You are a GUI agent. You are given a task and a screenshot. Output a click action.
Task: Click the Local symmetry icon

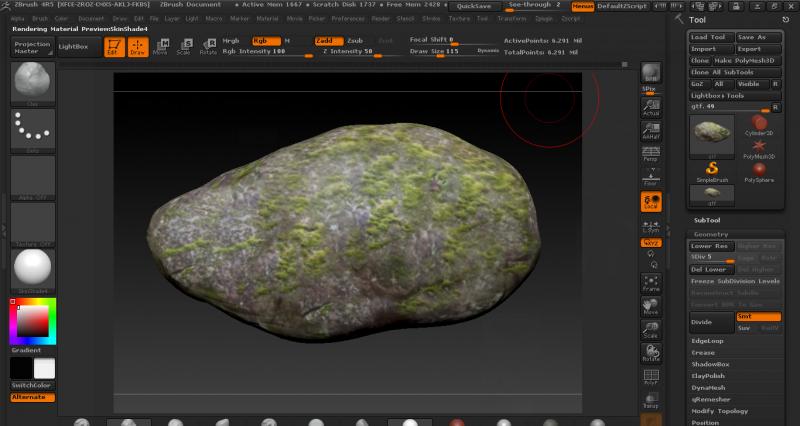(x=650, y=202)
